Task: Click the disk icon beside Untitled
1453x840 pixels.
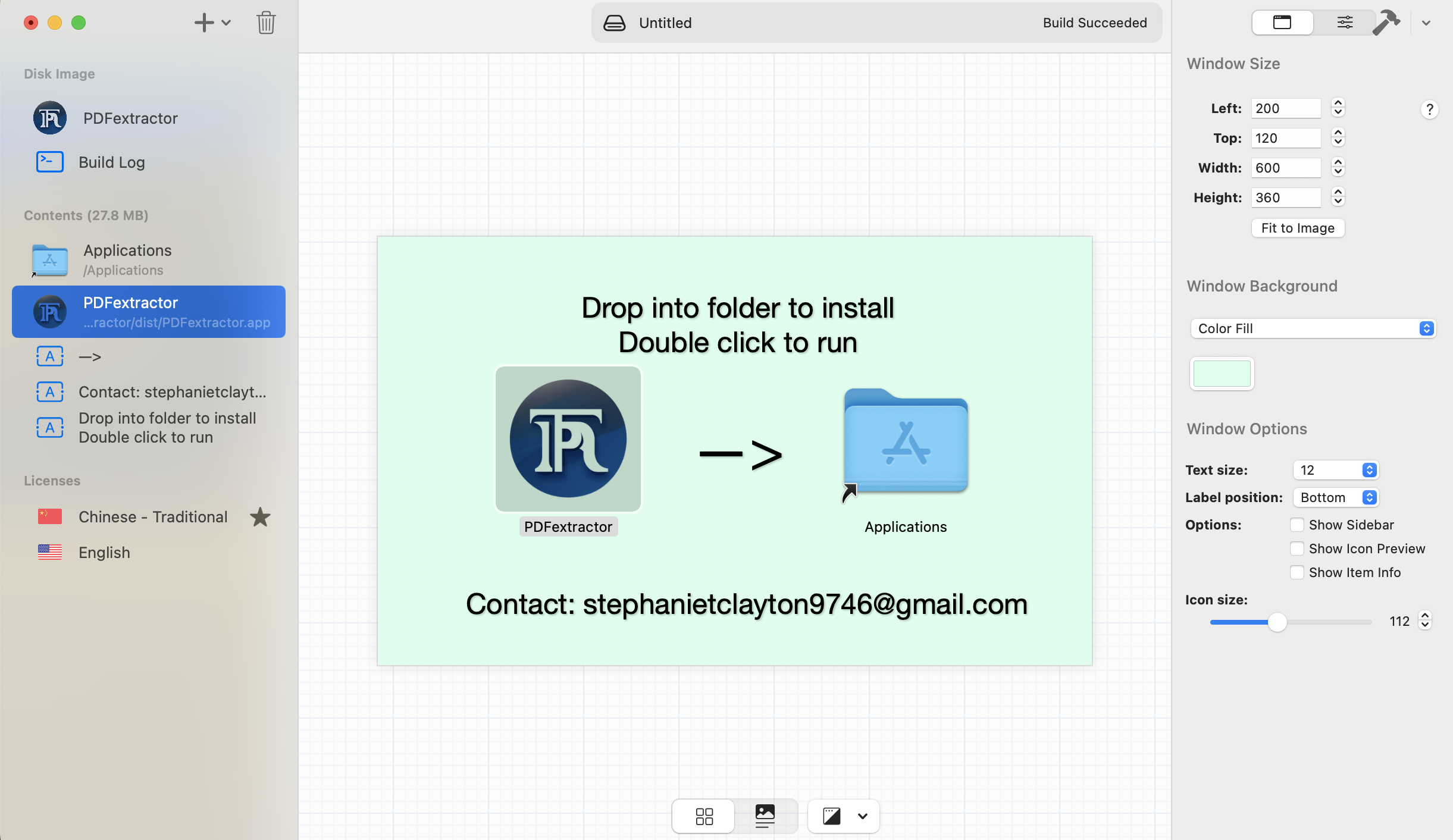Action: [614, 23]
